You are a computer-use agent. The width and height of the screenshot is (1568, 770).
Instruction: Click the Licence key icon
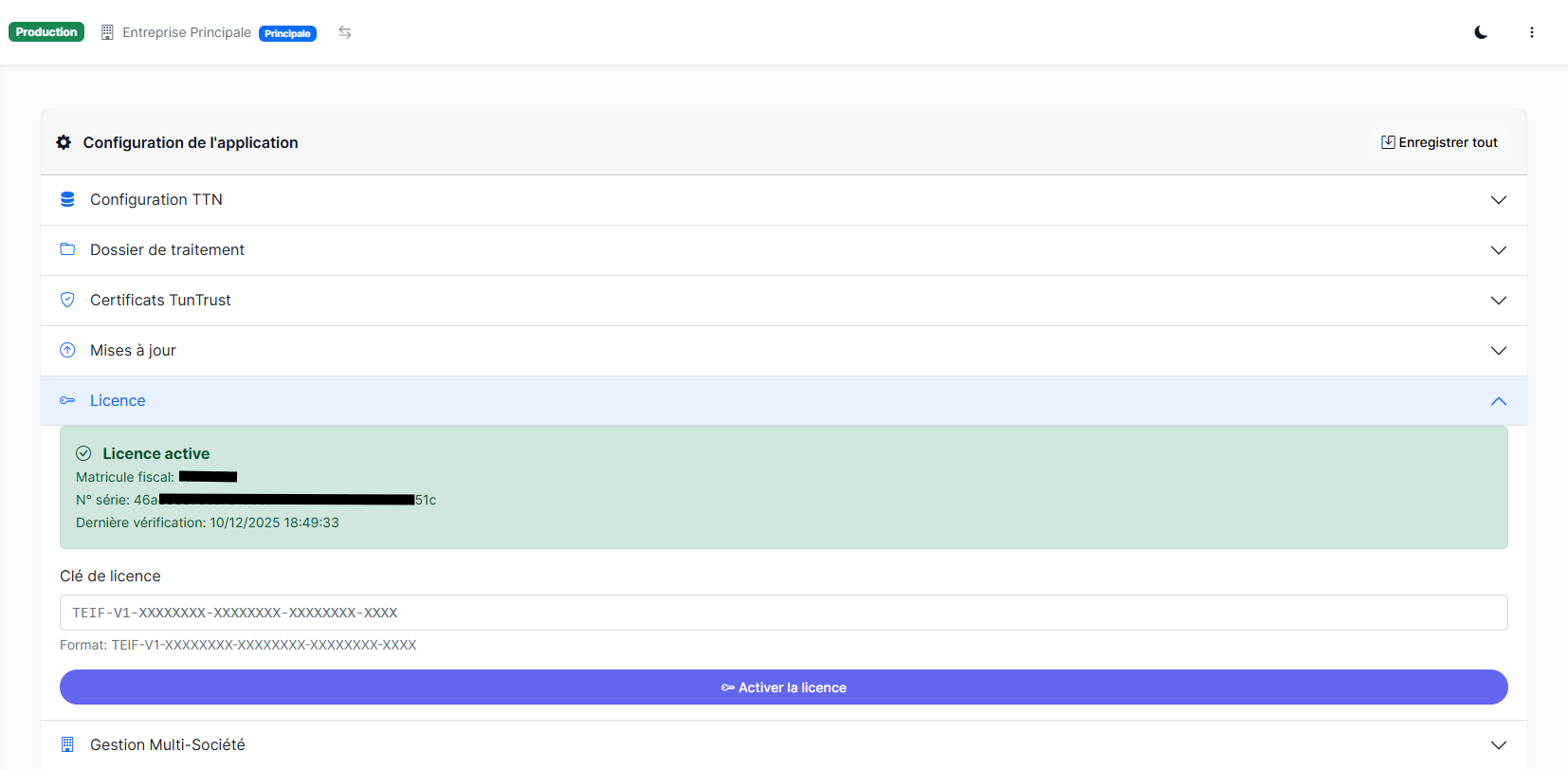point(67,400)
